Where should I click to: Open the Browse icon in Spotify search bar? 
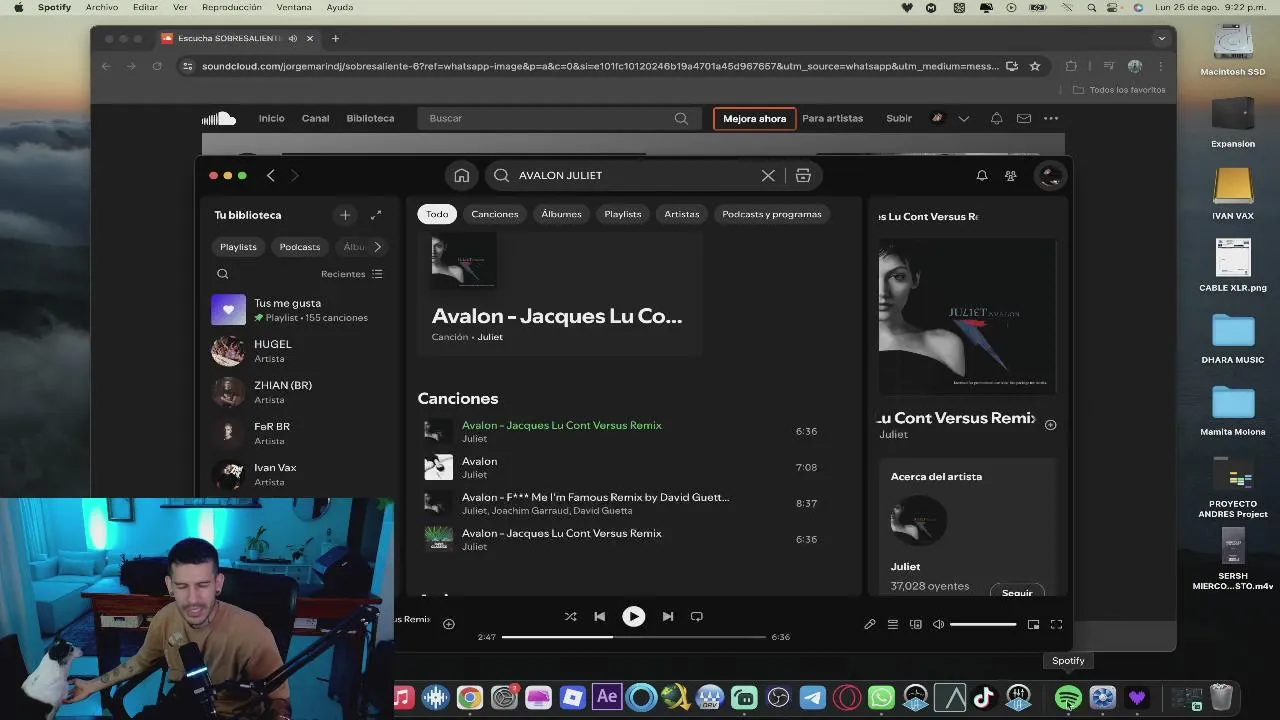pyautogui.click(x=803, y=175)
